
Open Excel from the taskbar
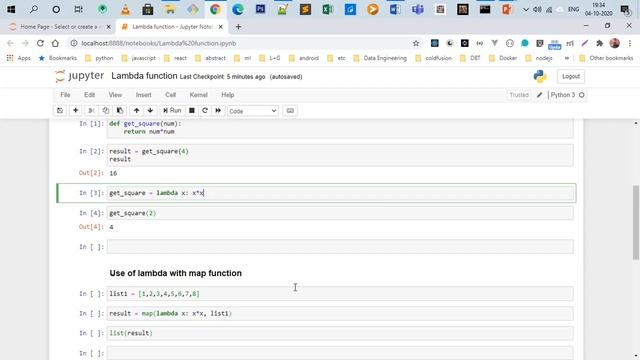pos(328,9)
